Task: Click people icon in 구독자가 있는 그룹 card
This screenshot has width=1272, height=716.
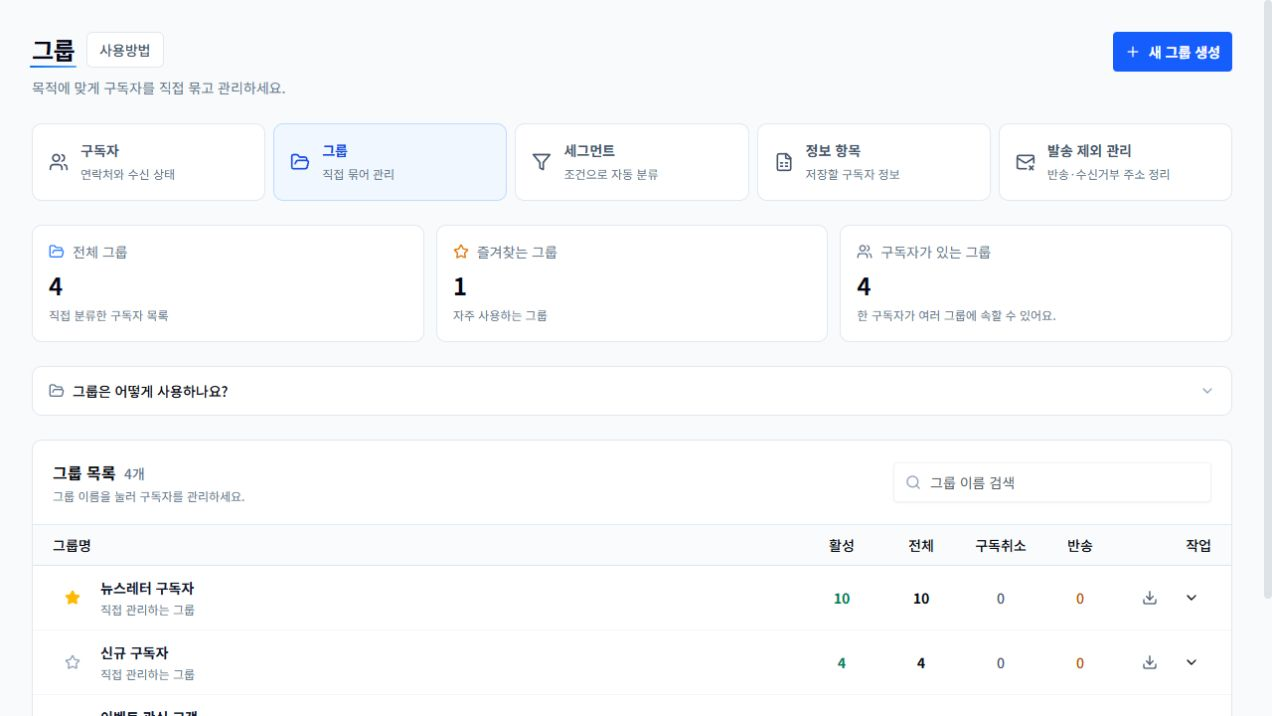Action: (x=865, y=252)
